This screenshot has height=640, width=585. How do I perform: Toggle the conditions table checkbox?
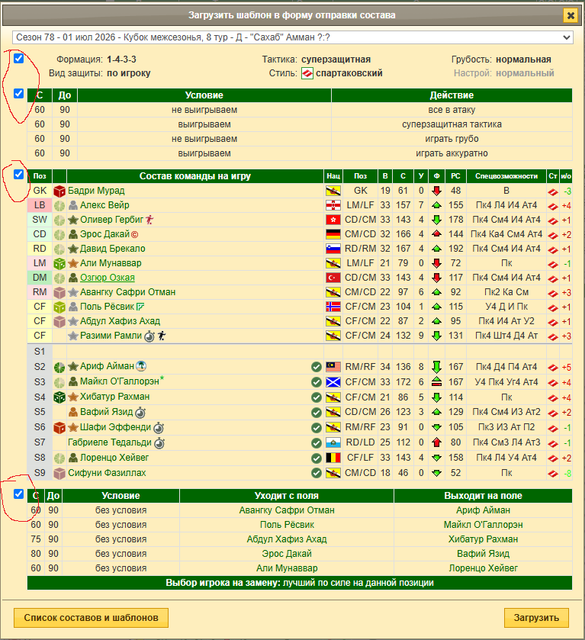click(19, 93)
